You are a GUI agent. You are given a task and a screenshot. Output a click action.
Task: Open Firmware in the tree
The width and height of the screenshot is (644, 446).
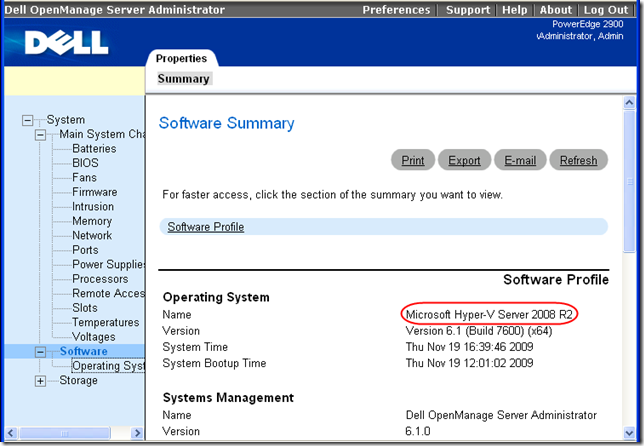tap(94, 192)
